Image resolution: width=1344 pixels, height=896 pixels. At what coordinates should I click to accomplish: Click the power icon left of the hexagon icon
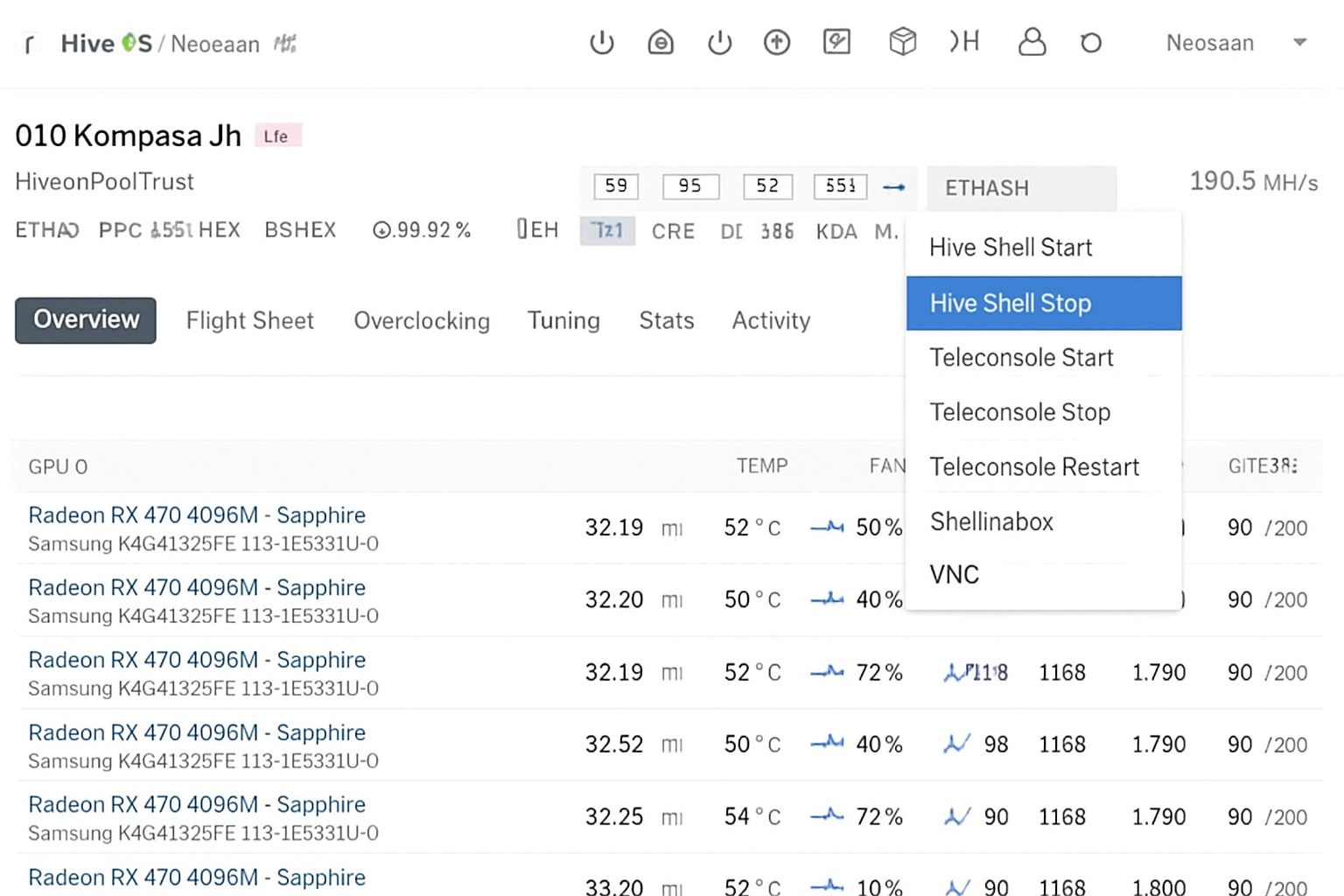pos(602,42)
